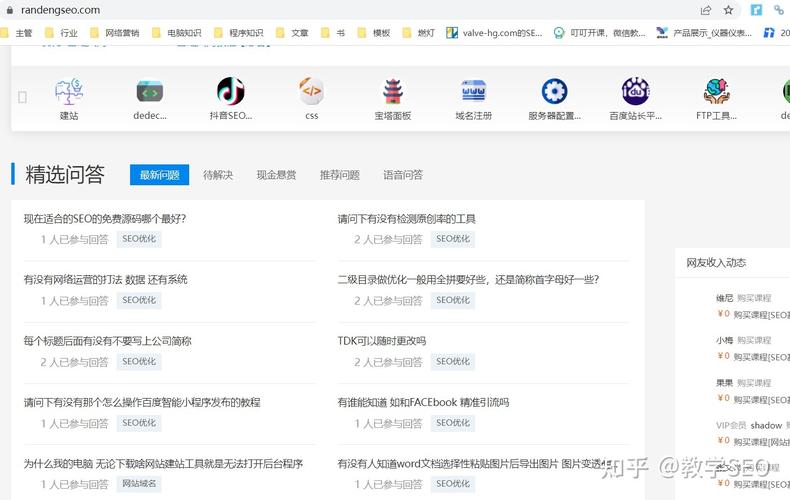Screen dimensions: 790x500
Task: Bookmark this page with star icon
Action: [x=729, y=10]
